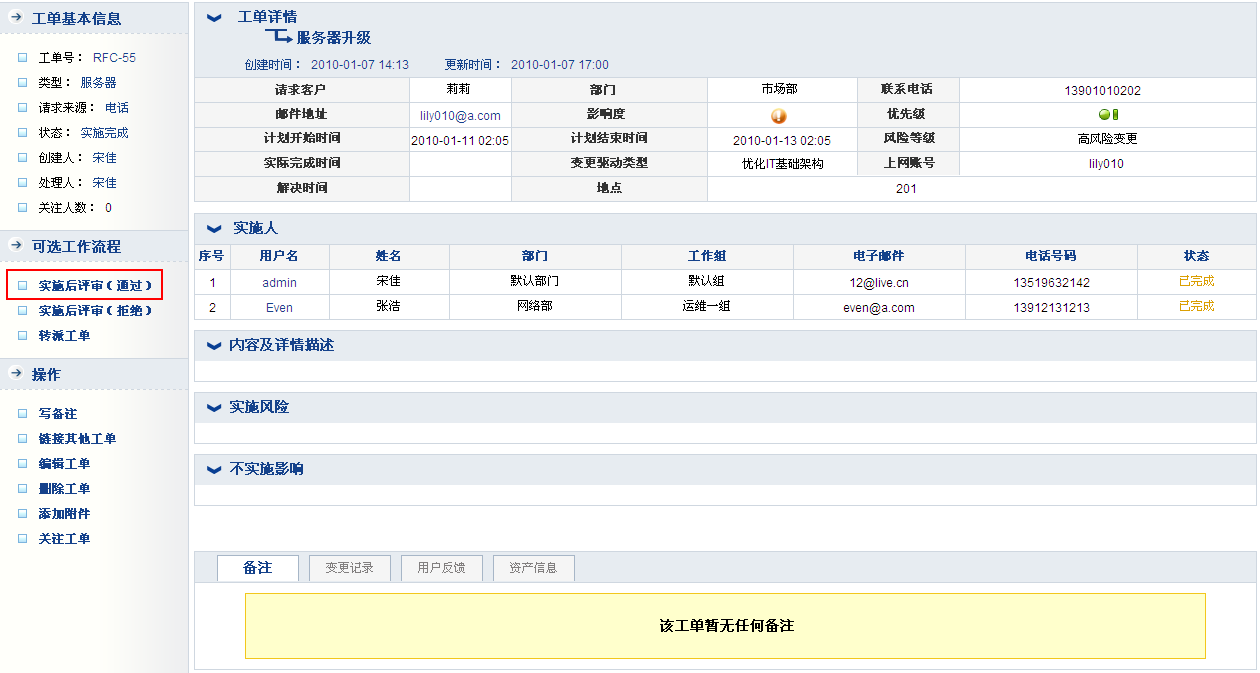1260x673 pixels.
Task: Click the square bullet icon beside 写备注
Action: click(22, 413)
